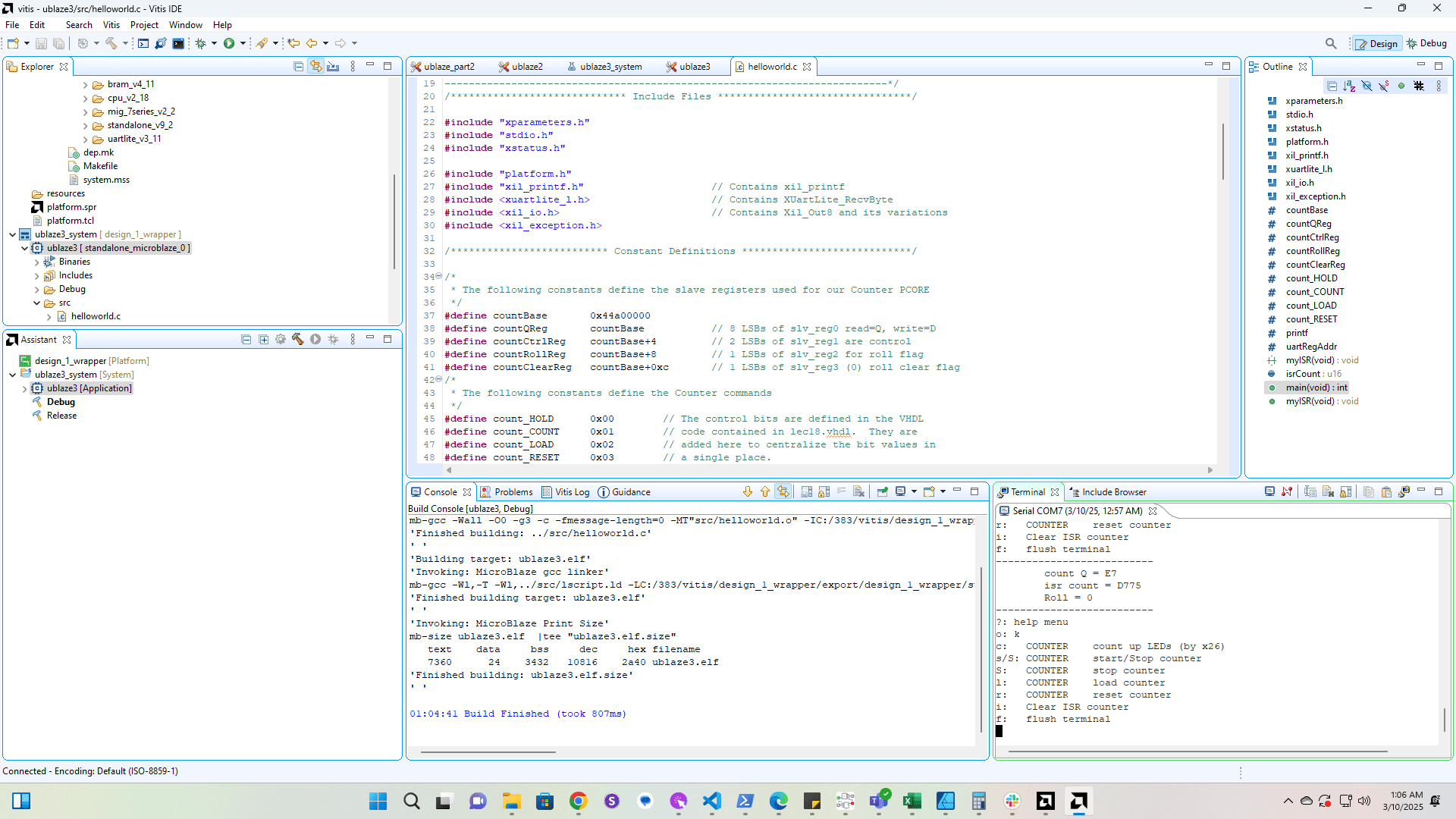Screen dimensions: 1456x819
Task: Toggle alphabetical sort in Outline panel
Action: coord(1349,86)
